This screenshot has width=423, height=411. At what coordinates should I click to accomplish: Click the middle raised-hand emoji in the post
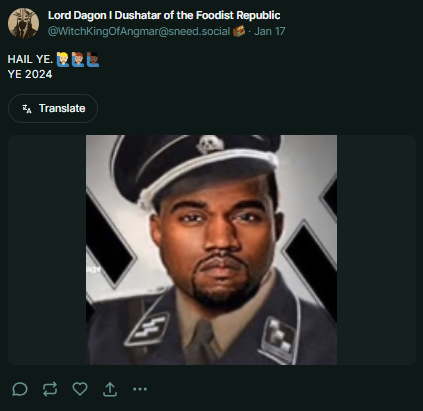78,59
